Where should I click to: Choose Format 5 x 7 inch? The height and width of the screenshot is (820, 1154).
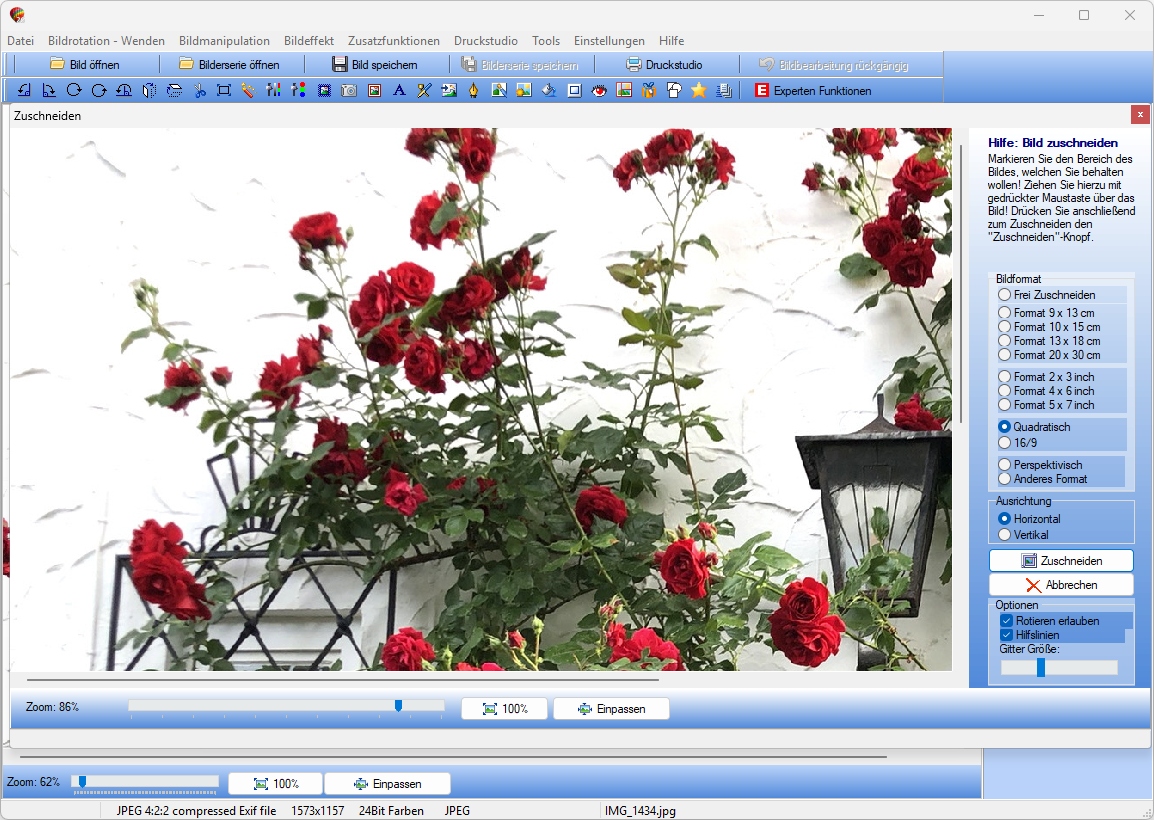click(x=1046, y=405)
